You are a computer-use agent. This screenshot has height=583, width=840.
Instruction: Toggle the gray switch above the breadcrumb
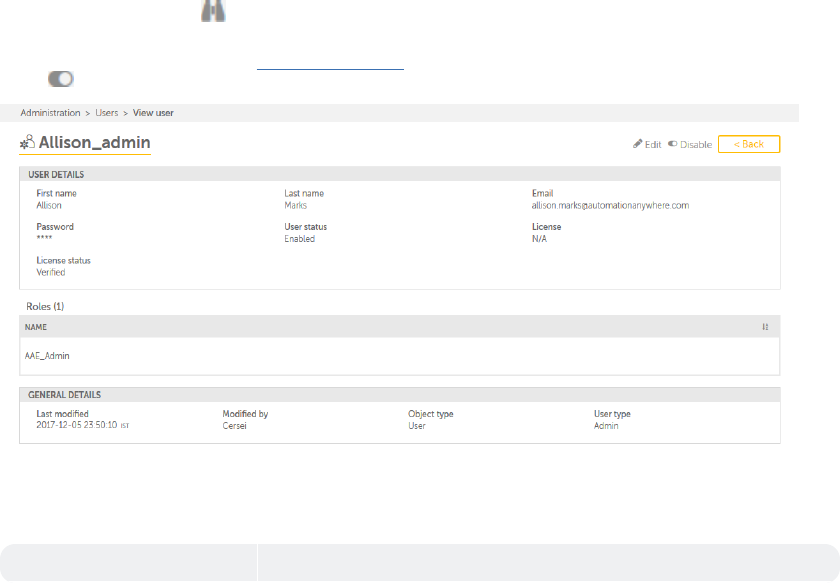coord(62,78)
